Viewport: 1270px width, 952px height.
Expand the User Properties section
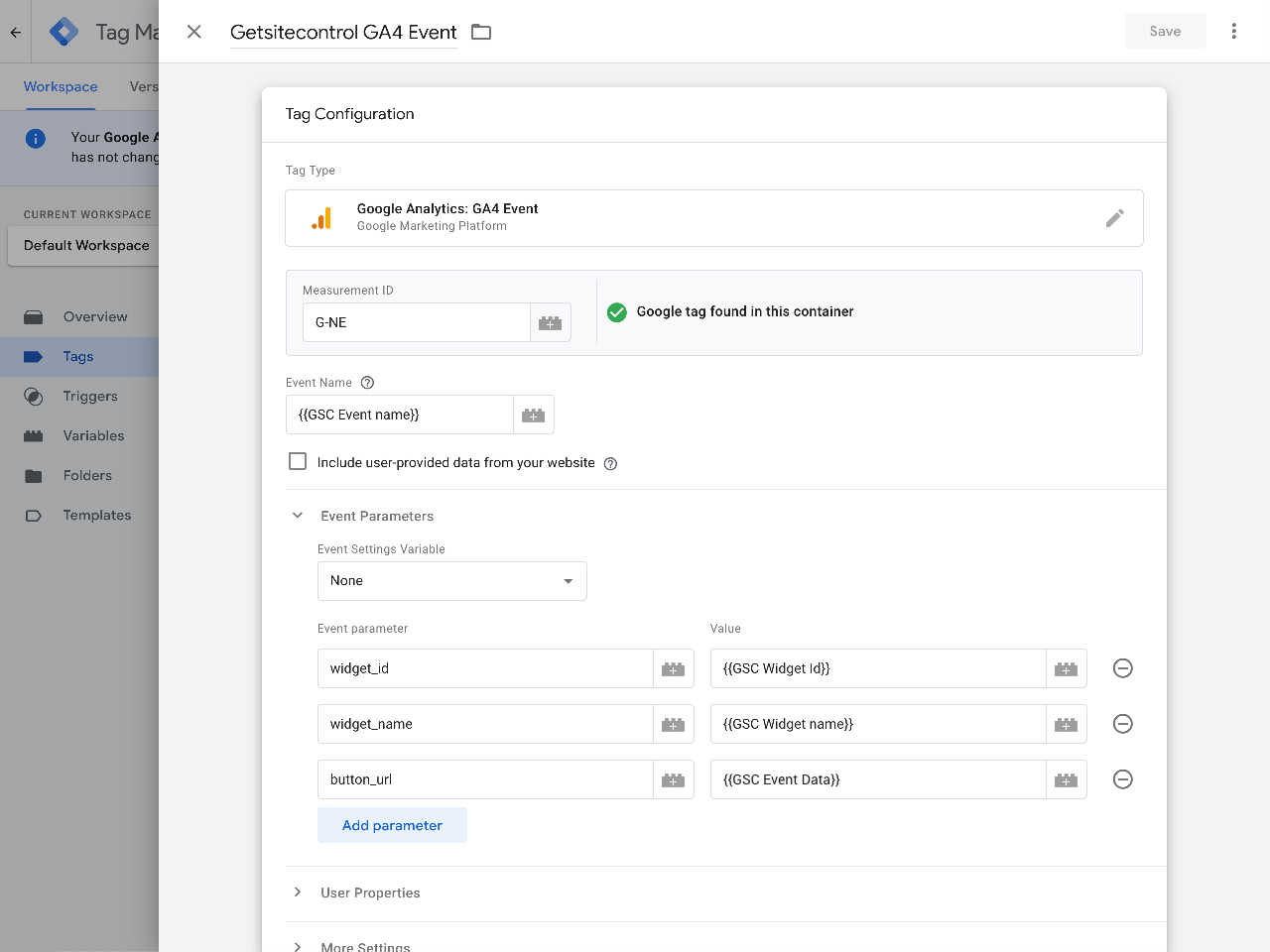click(x=297, y=892)
